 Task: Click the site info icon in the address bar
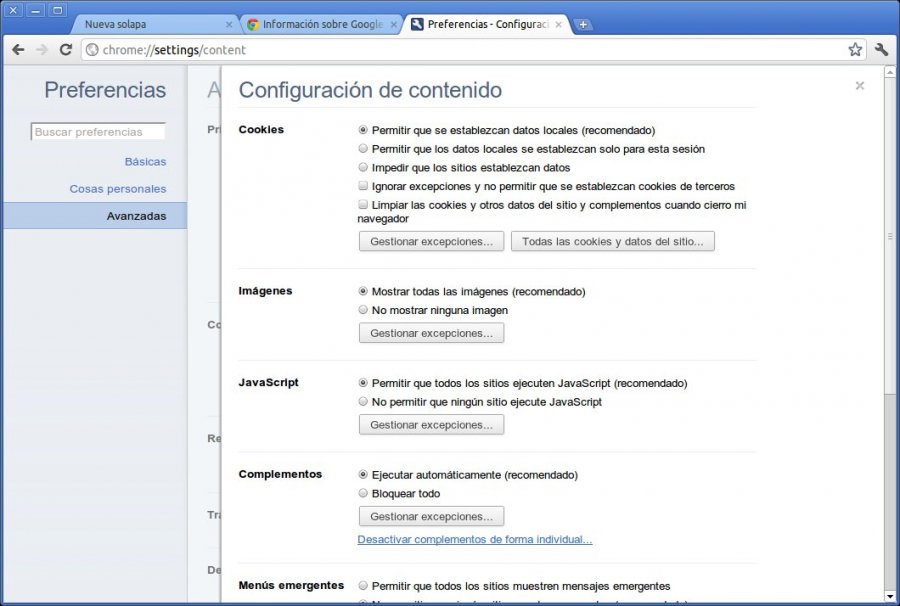[92, 50]
